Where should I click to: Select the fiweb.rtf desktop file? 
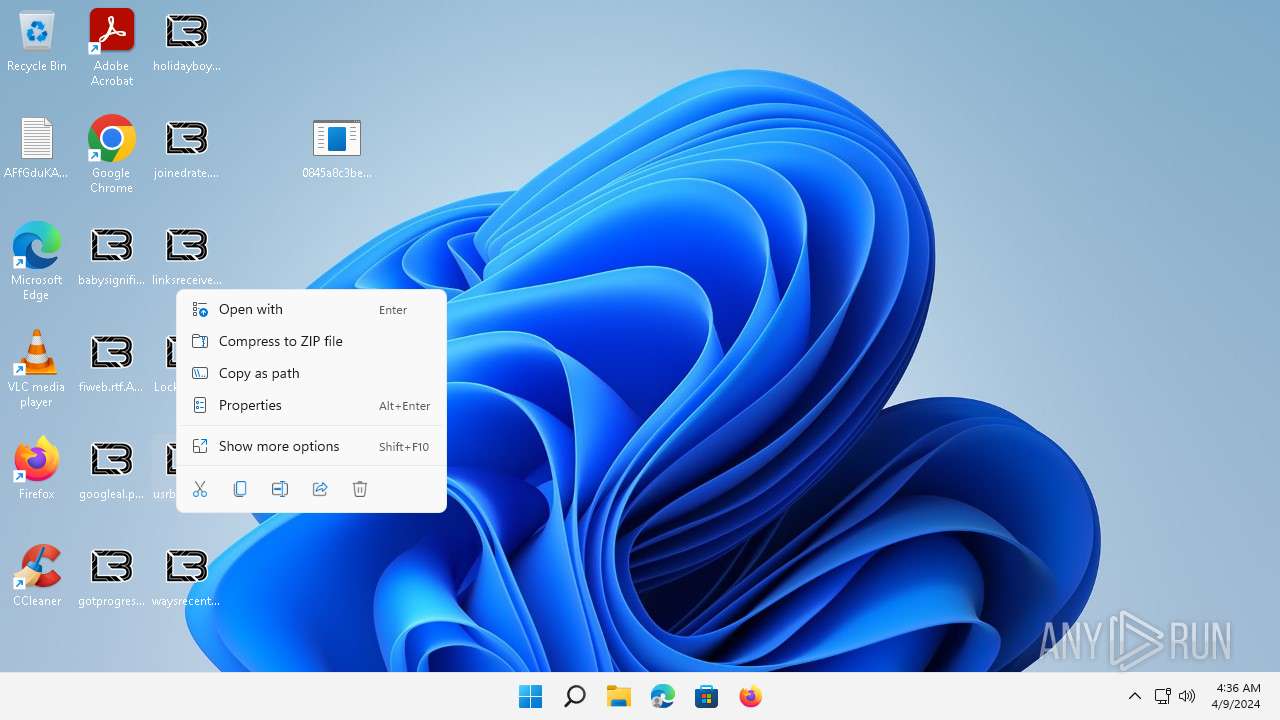coord(112,362)
